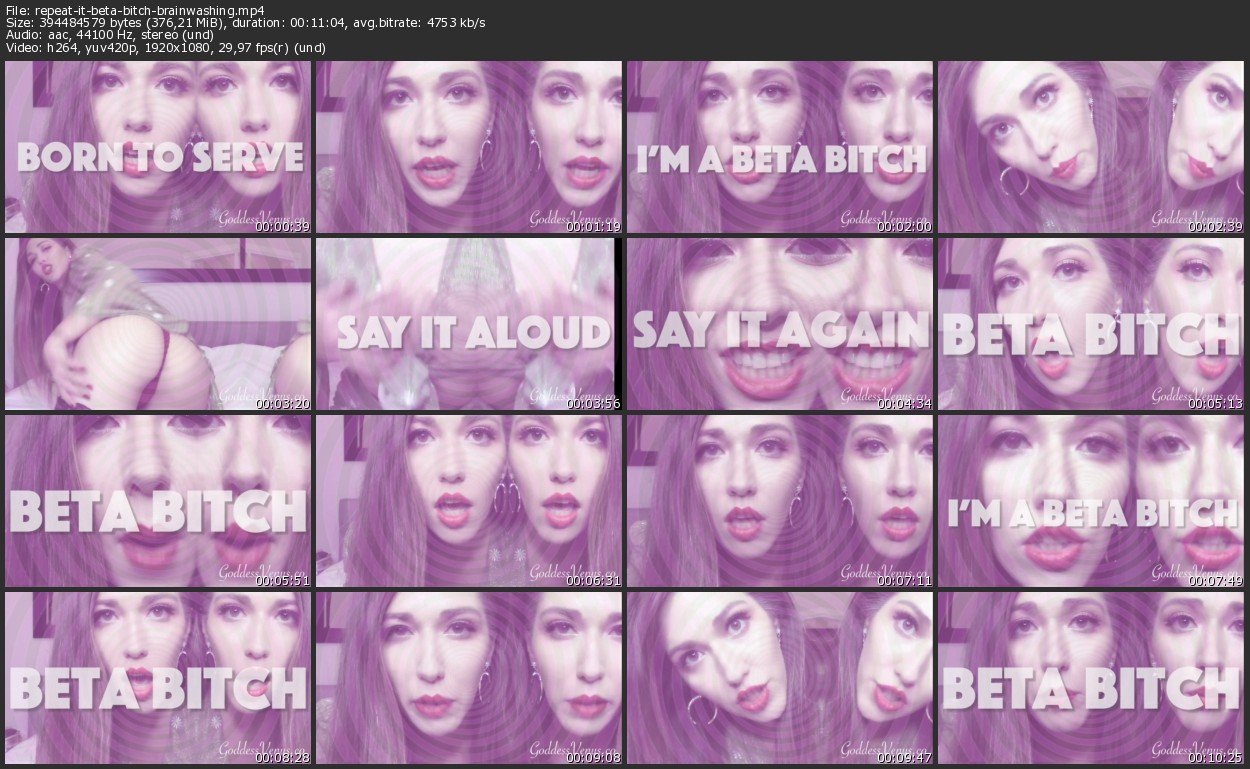The height and width of the screenshot is (769, 1250).
Task: Select the thumbnail marked 00:02:00
Action: [x=779, y=146]
